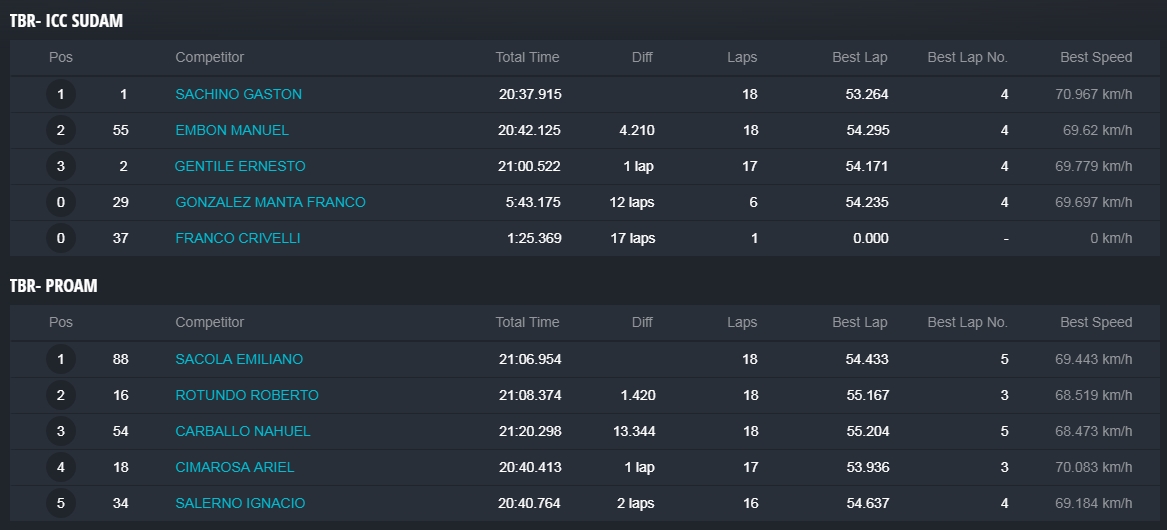1167x530 pixels.
Task: Open SACHINO GASTON competitor link
Action: (x=238, y=94)
